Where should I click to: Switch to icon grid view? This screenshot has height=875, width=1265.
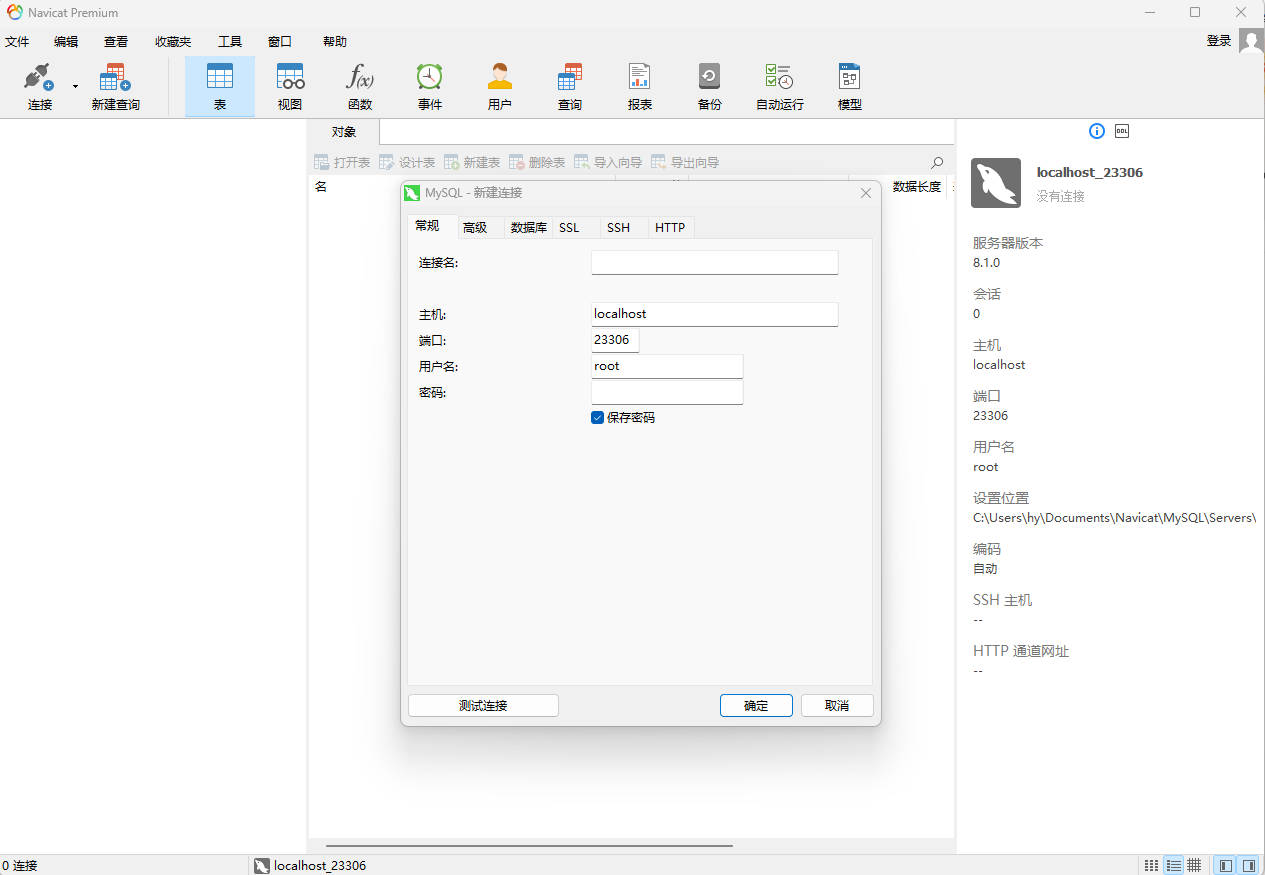point(1151,865)
